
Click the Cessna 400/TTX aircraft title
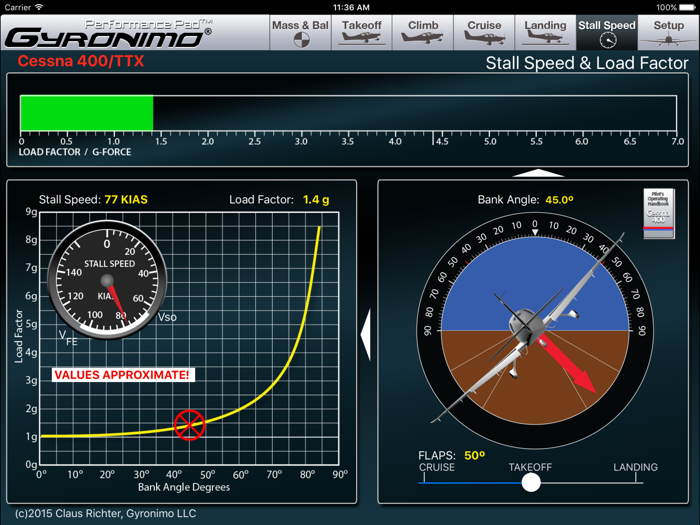[81, 61]
